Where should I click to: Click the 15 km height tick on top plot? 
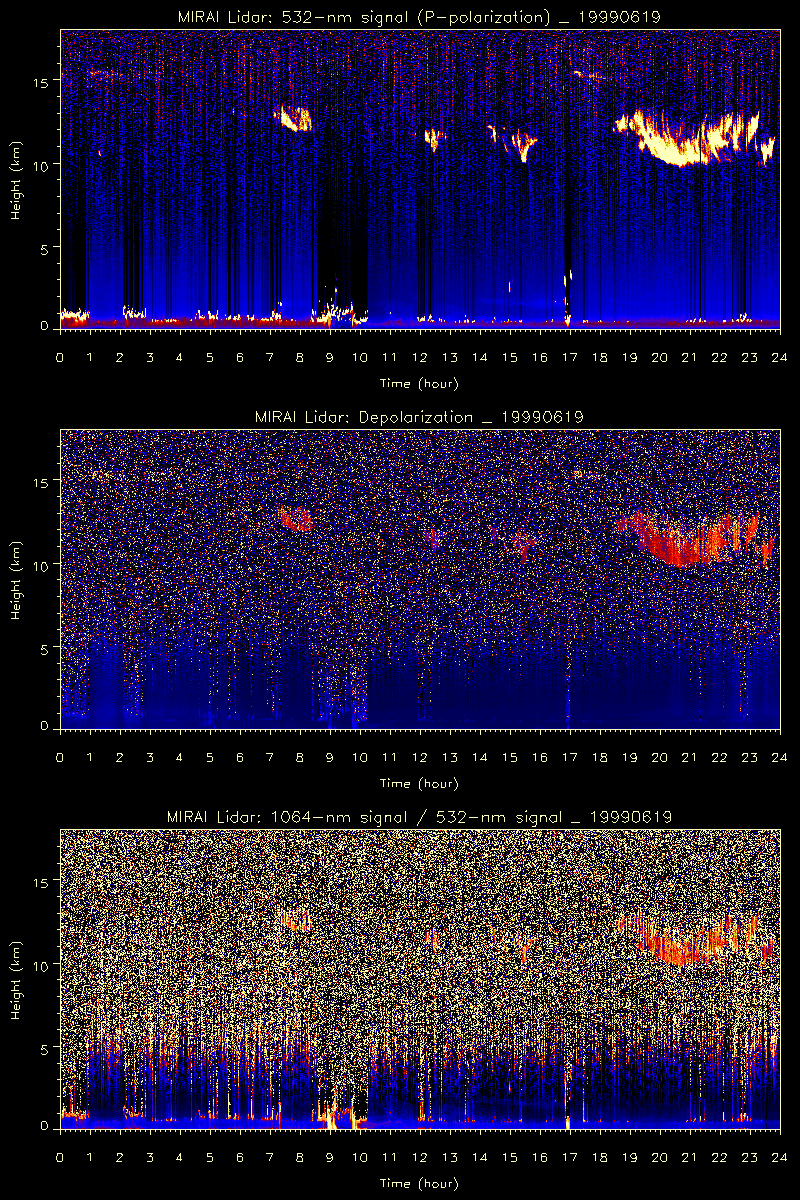[44, 79]
